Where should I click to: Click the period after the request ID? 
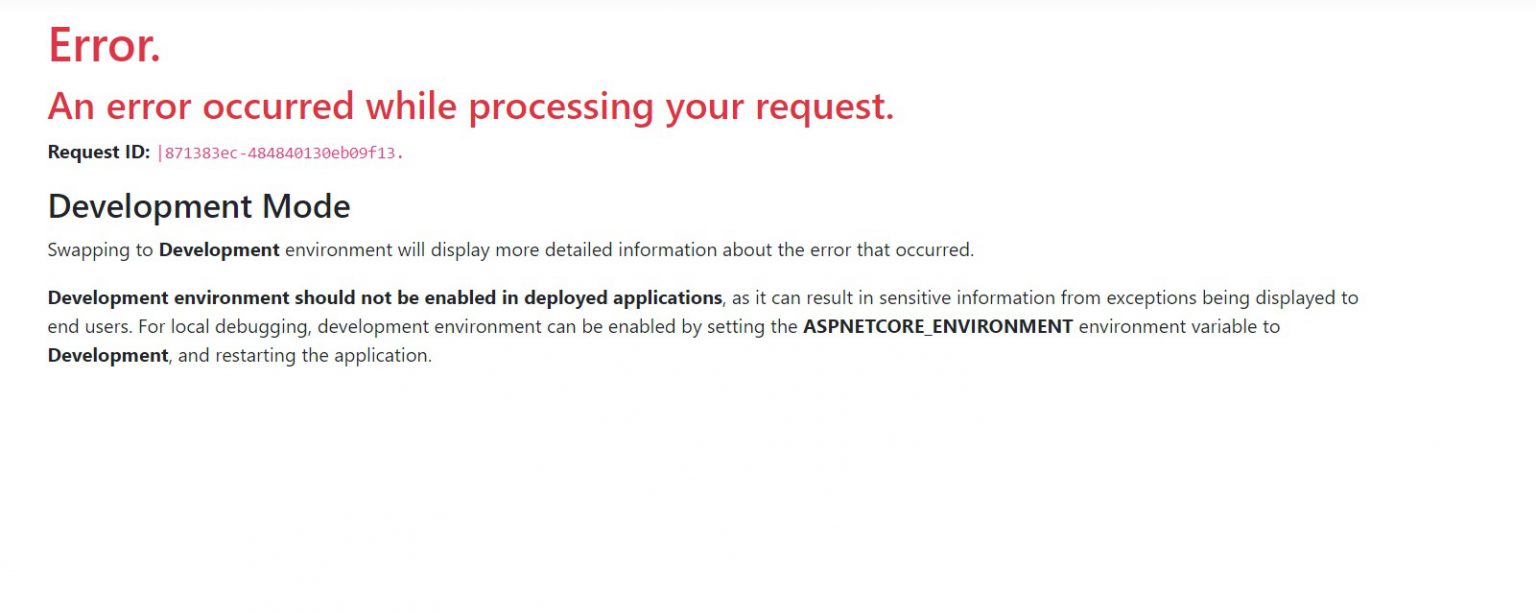(400, 153)
